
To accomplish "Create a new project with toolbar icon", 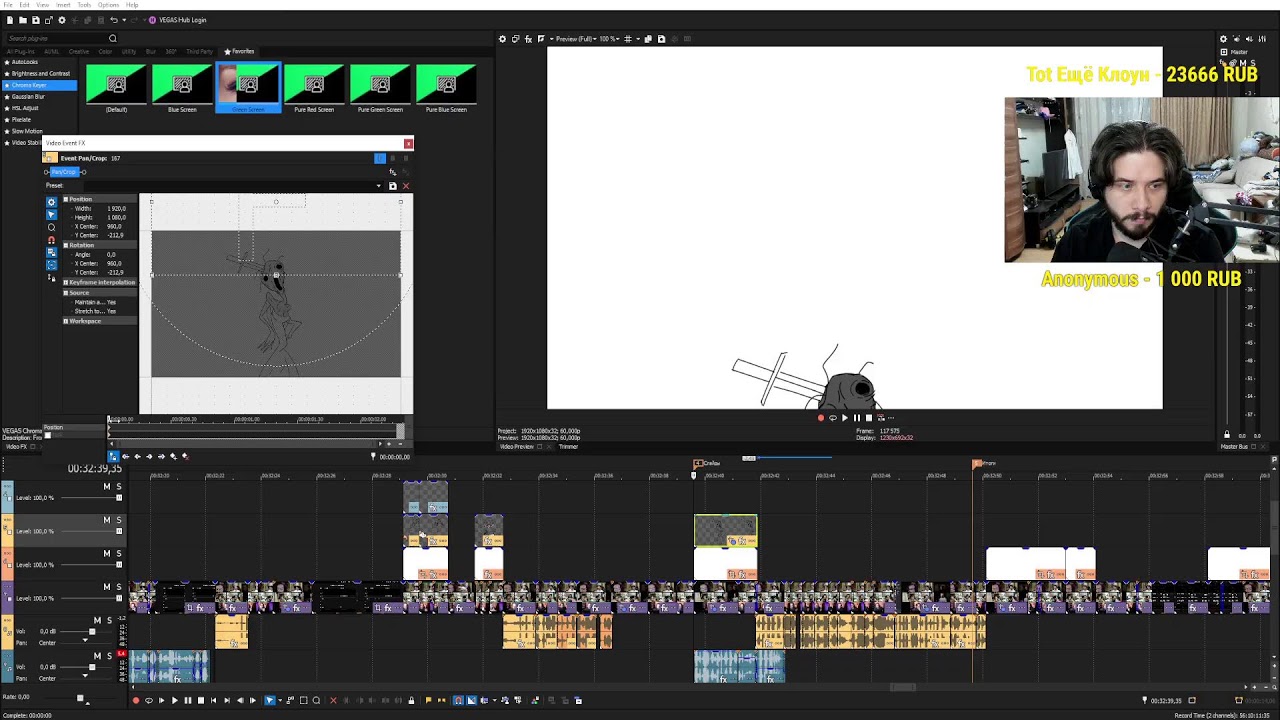I will coord(10,20).
